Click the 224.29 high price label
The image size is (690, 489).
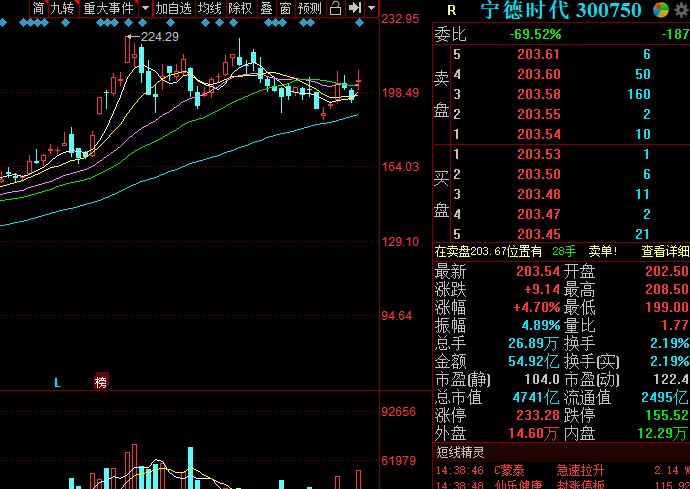160,37
